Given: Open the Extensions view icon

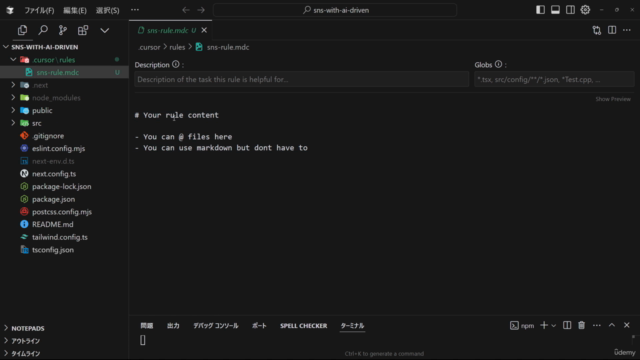Looking at the screenshot, I should click(83, 30).
